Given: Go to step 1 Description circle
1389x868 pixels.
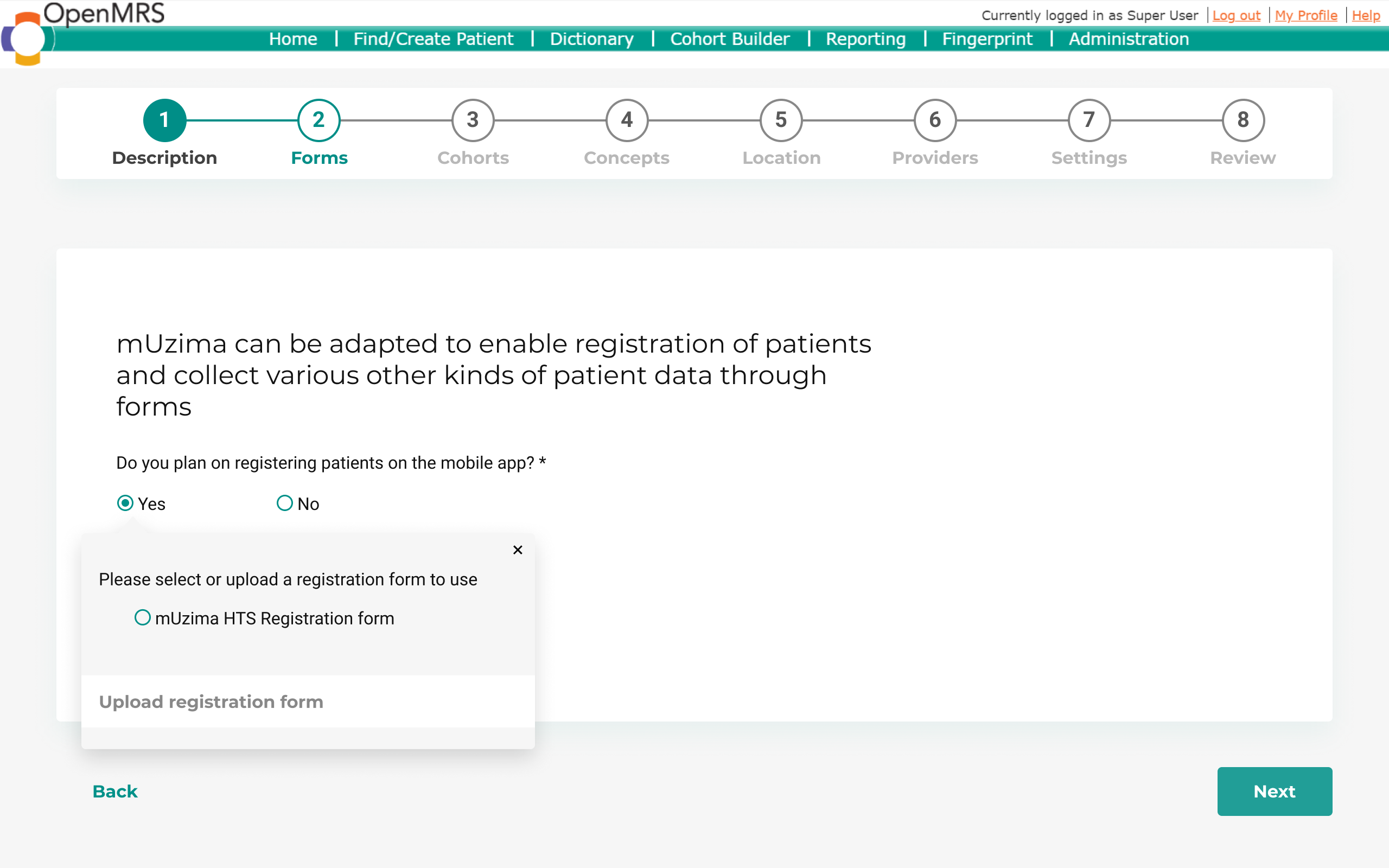Looking at the screenshot, I should pos(165,120).
